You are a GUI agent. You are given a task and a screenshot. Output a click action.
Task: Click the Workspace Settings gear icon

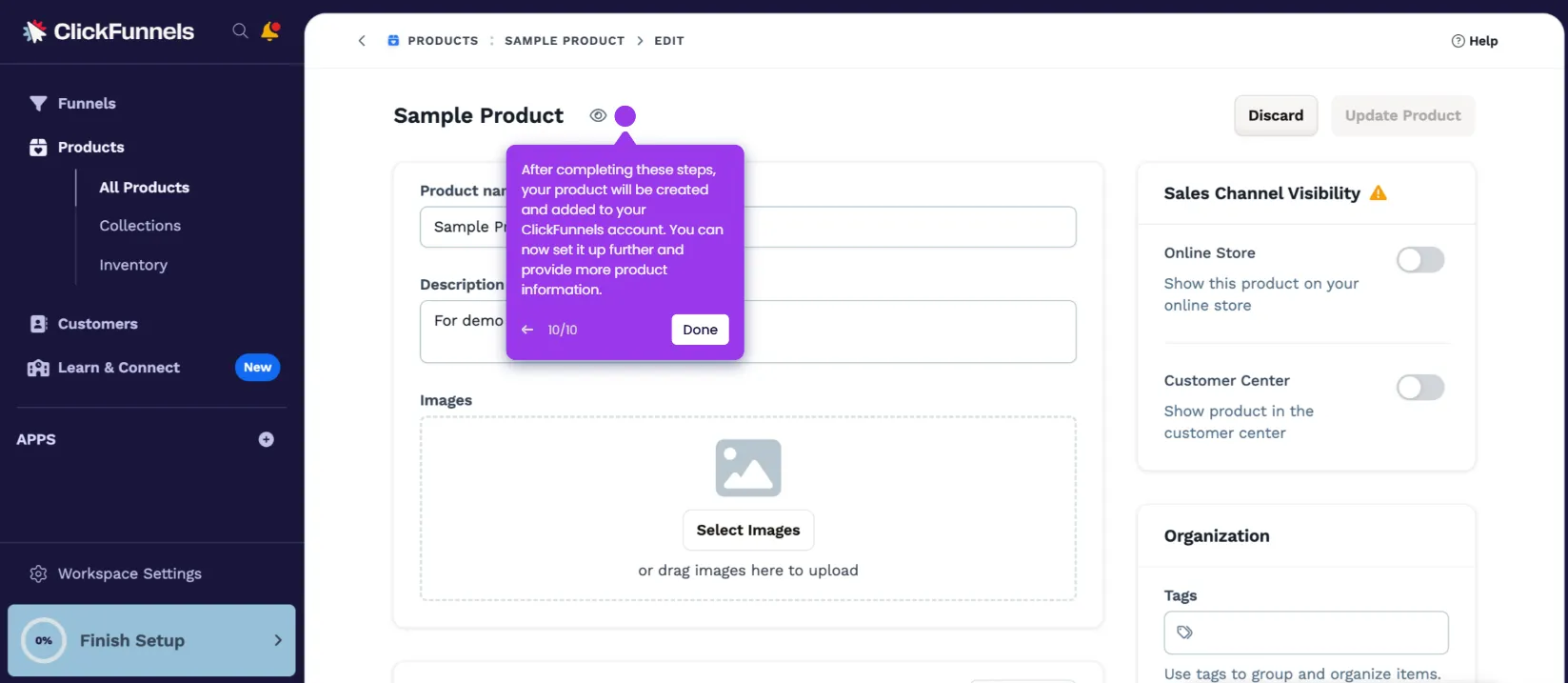38,573
